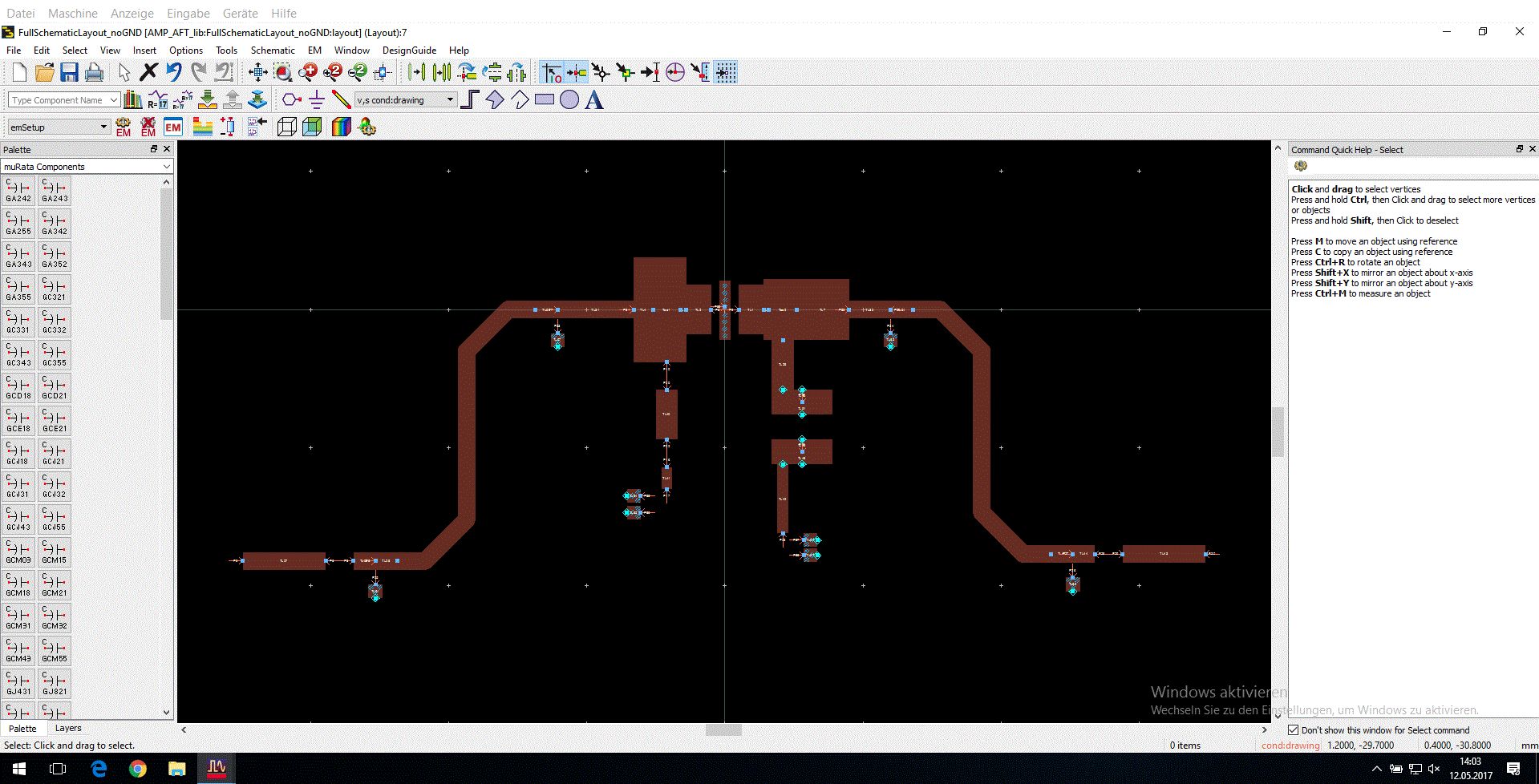The height and width of the screenshot is (784, 1539).
Task: Toggle the grid snap dots button
Action: tap(726, 72)
